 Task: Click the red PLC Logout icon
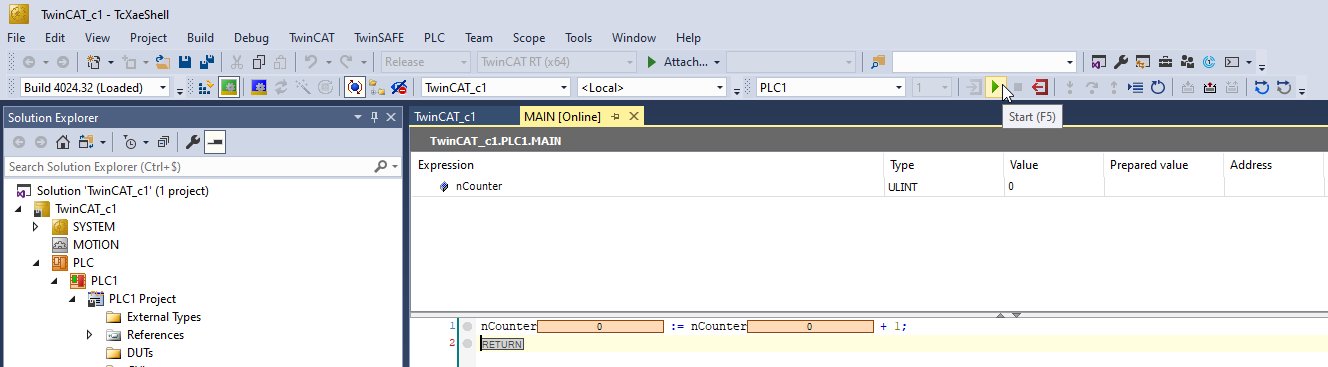pos(1040,87)
